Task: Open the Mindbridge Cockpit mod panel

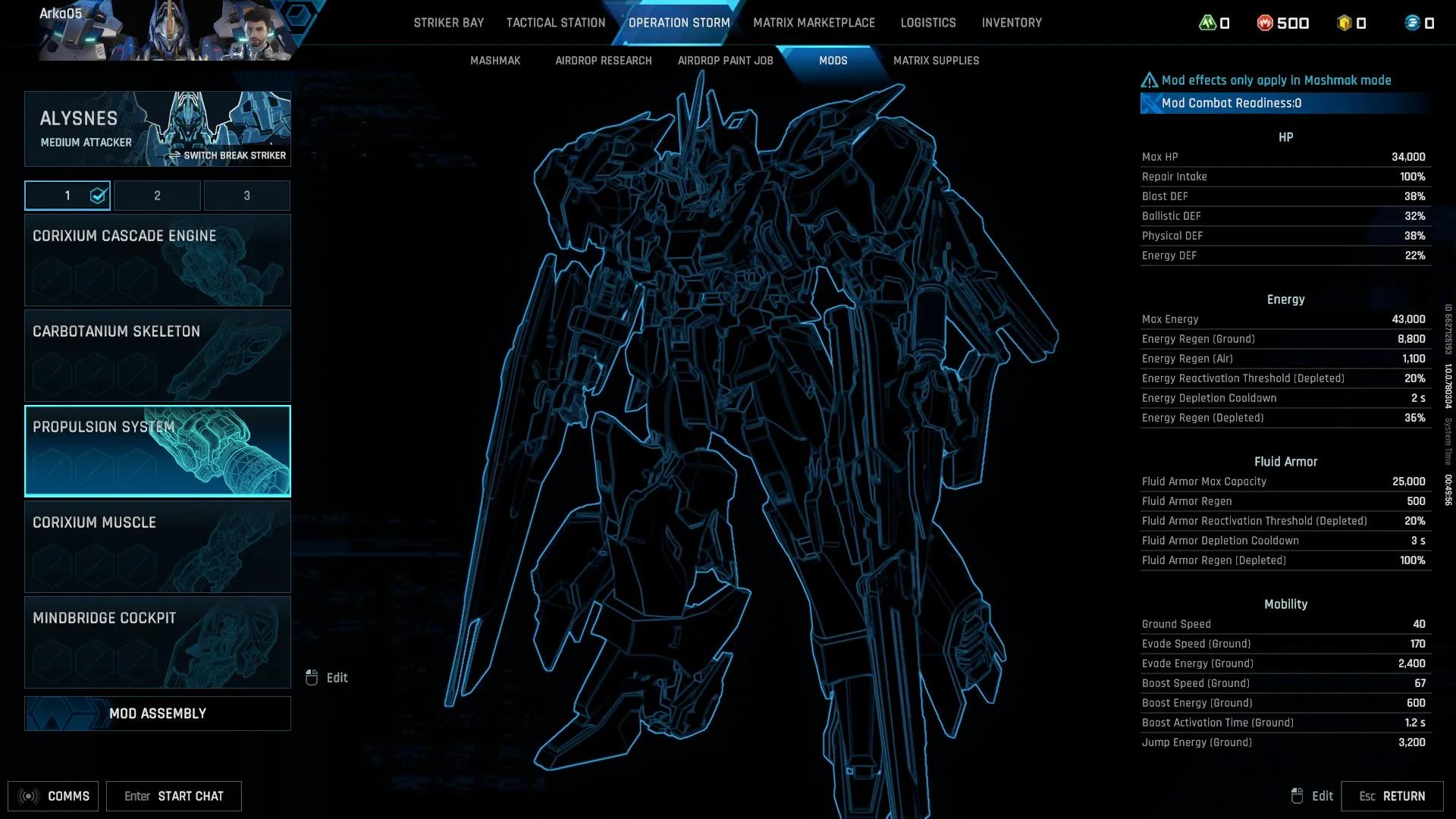Action: (158, 642)
